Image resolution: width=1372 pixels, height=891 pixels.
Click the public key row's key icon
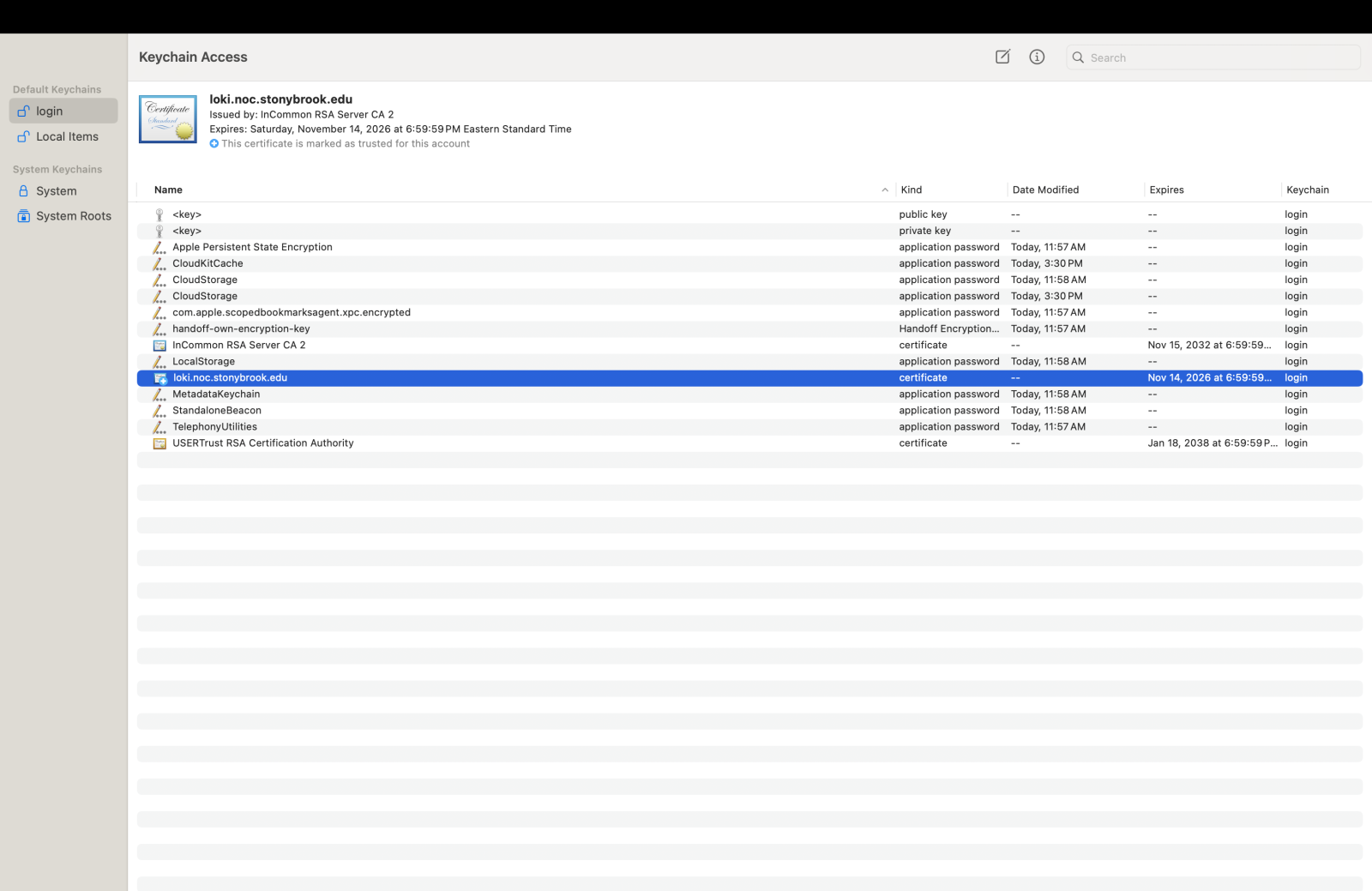click(x=159, y=214)
